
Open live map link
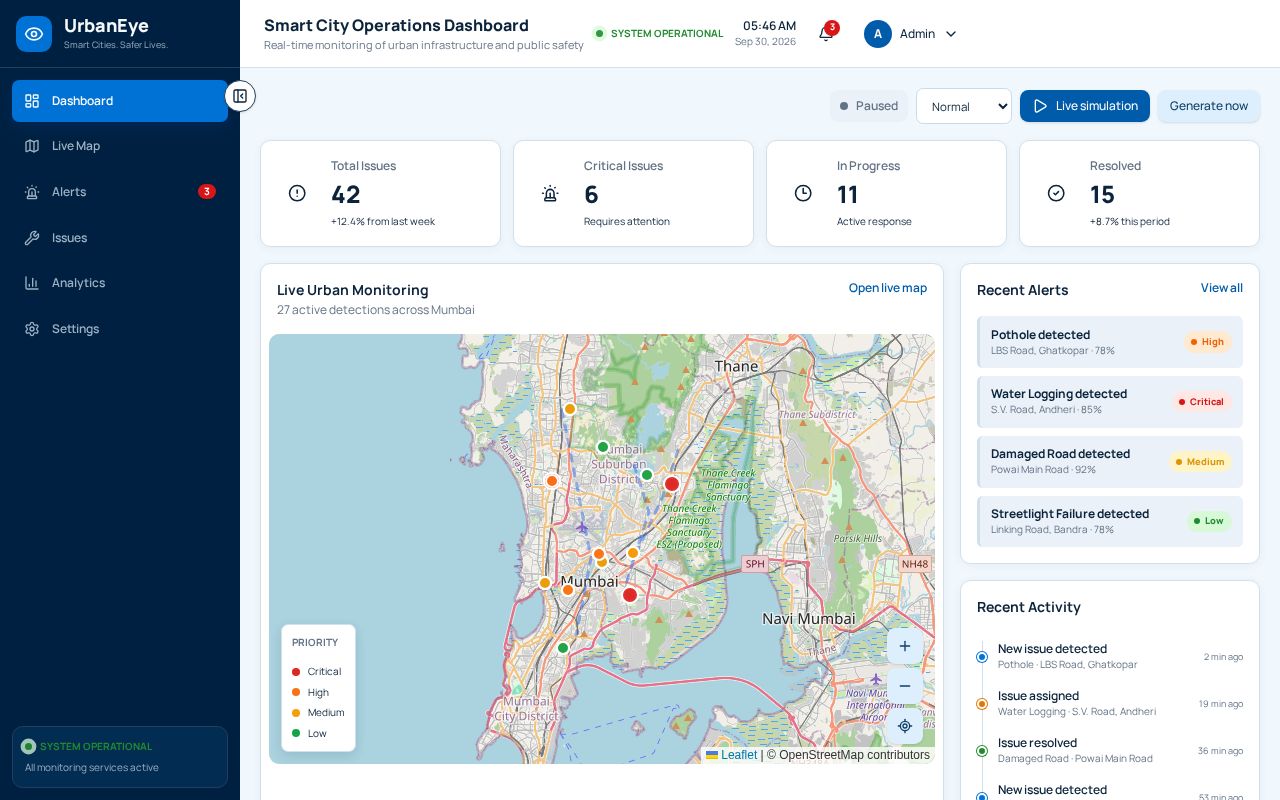888,288
